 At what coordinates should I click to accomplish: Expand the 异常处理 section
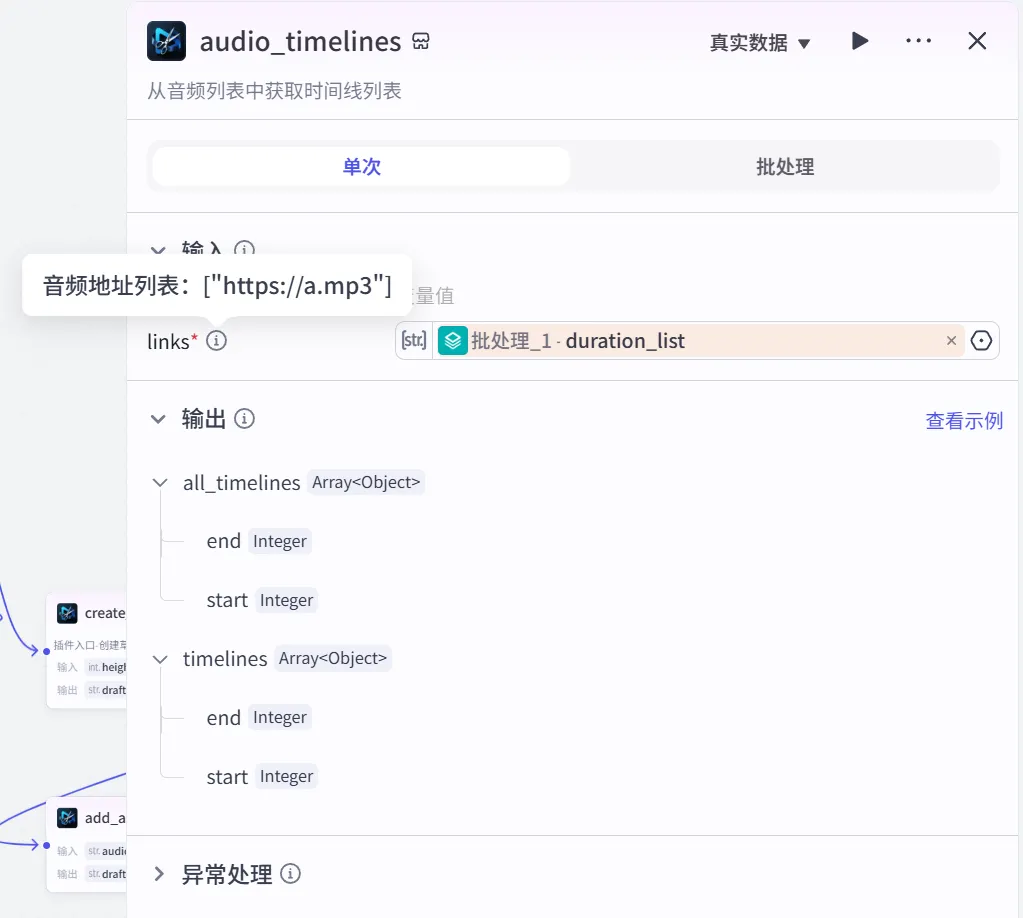coord(159,874)
